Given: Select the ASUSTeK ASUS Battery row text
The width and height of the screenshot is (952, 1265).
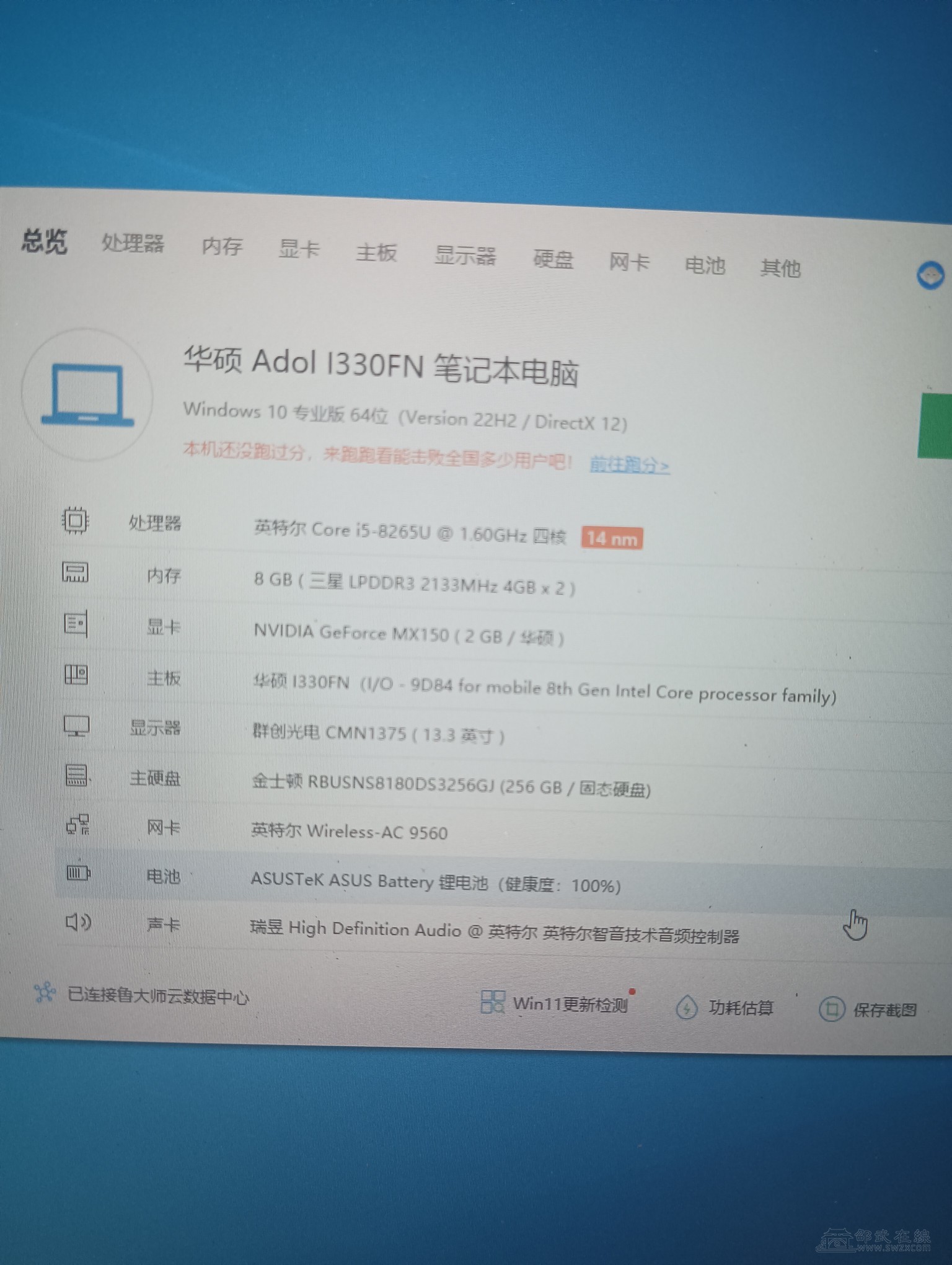Looking at the screenshot, I should click(x=435, y=882).
